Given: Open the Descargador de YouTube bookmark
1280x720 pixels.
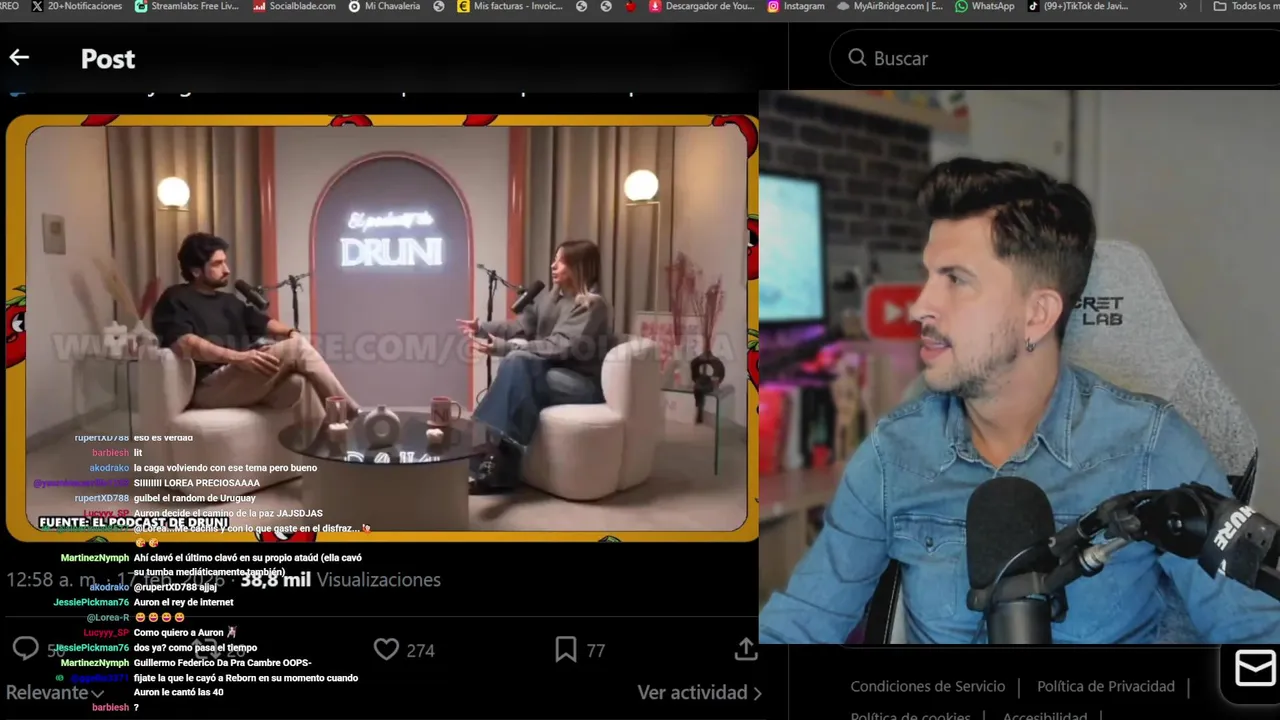Looking at the screenshot, I should click(x=702, y=6).
